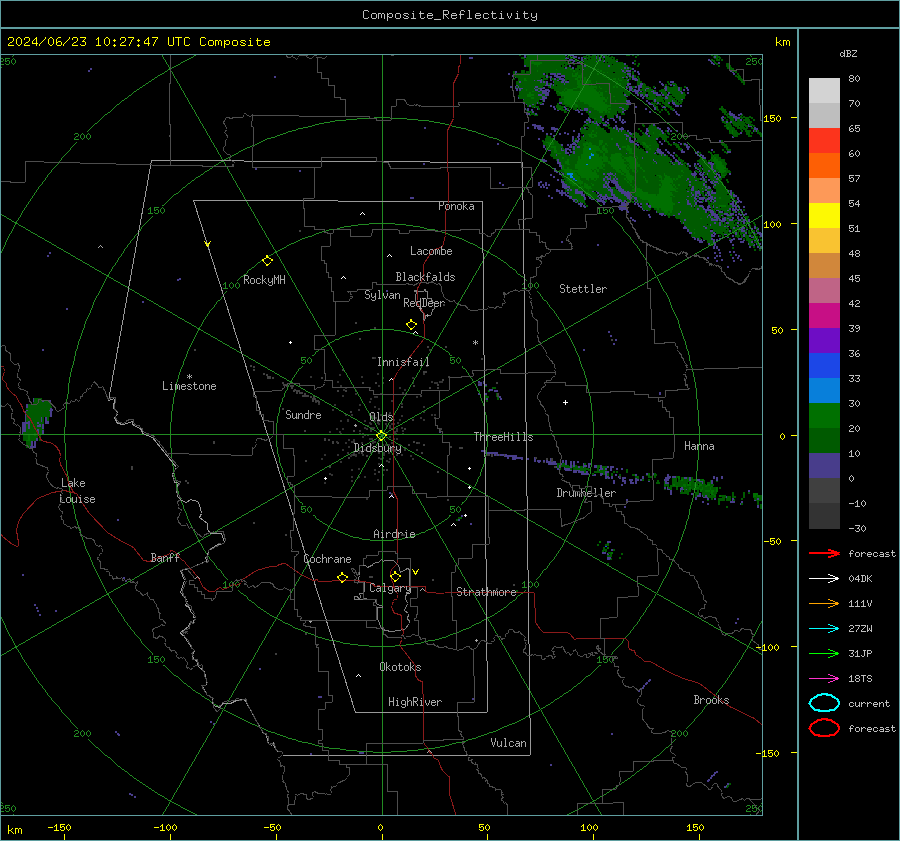This screenshot has width=900, height=841.
Task: Click the white plus marker west of Hanna
Action: [x=565, y=402]
